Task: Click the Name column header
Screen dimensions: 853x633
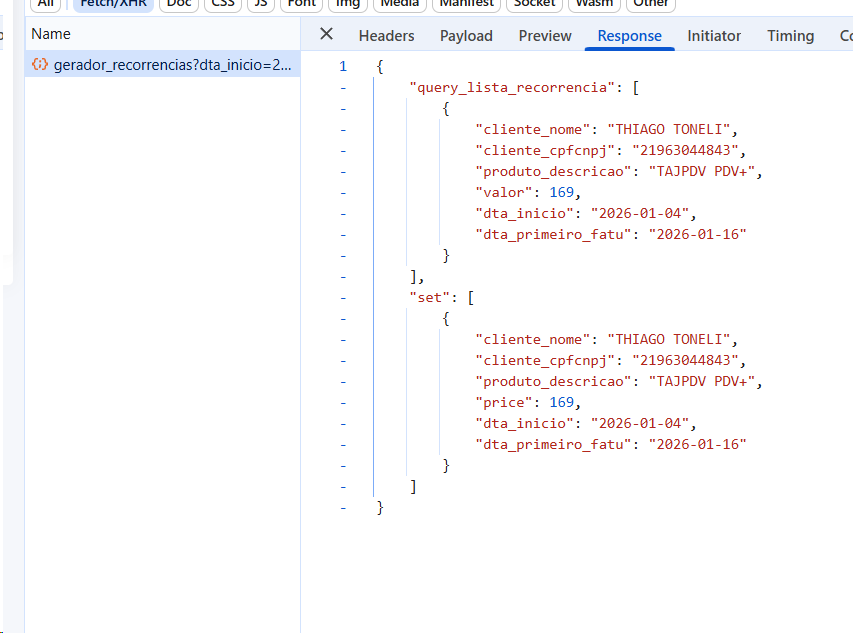Action: pyautogui.click(x=51, y=34)
